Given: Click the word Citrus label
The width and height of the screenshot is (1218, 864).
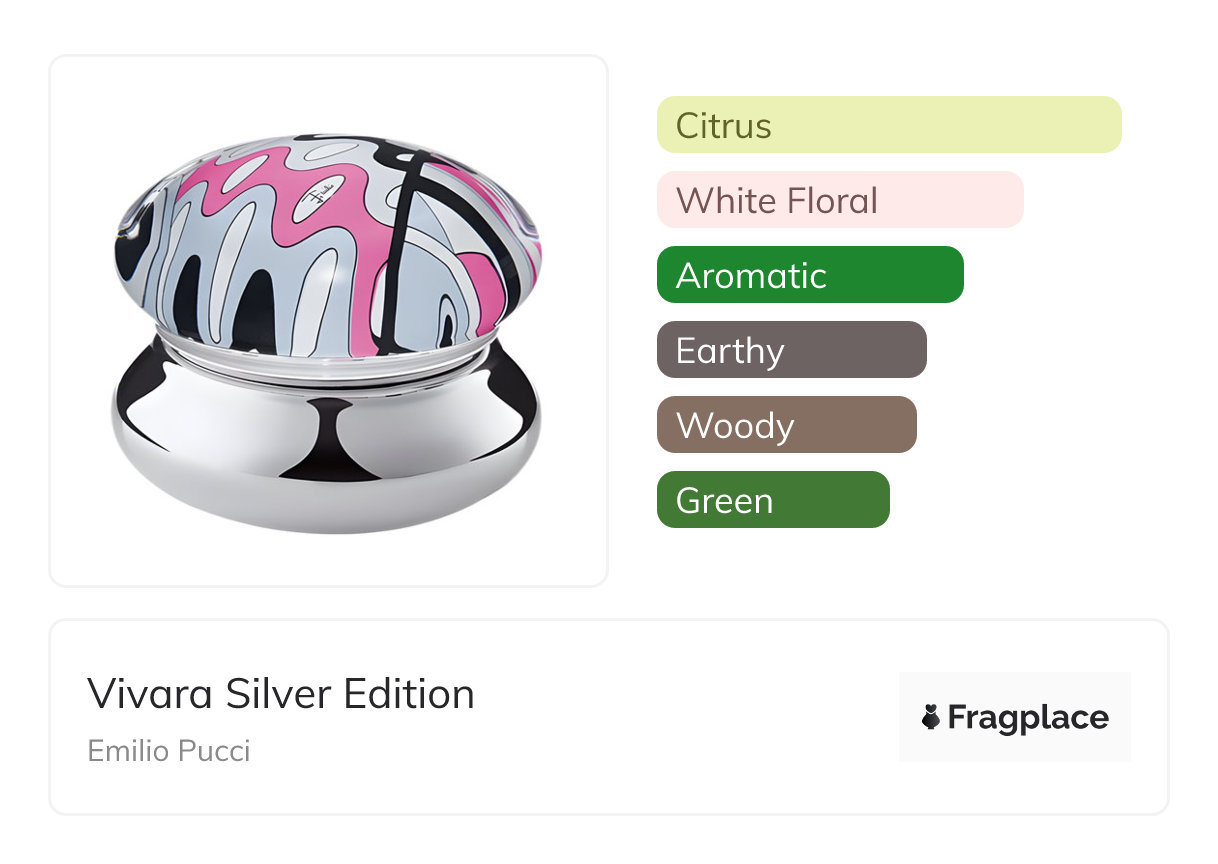Looking at the screenshot, I should coord(723,125).
